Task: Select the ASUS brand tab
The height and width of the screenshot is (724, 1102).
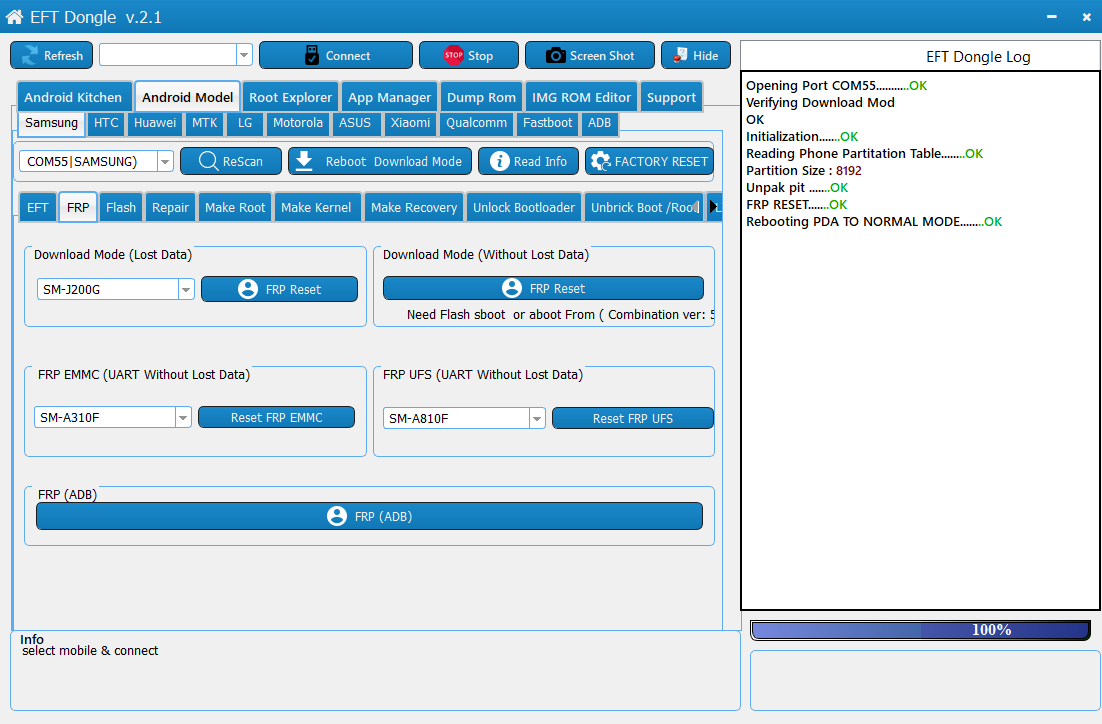Action: 355,122
